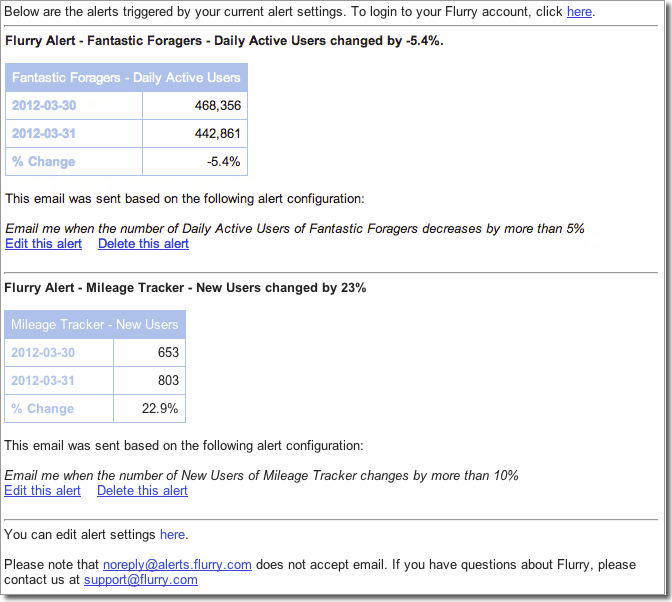Viewport: 672px width, 602px height.
Task: Select the -5.4% change cell
Action: (x=223, y=162)
